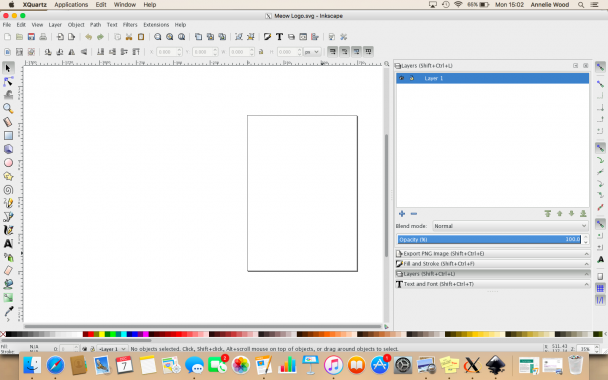
Task: Select the Spiral tool
Action: (x=8, y=190)
